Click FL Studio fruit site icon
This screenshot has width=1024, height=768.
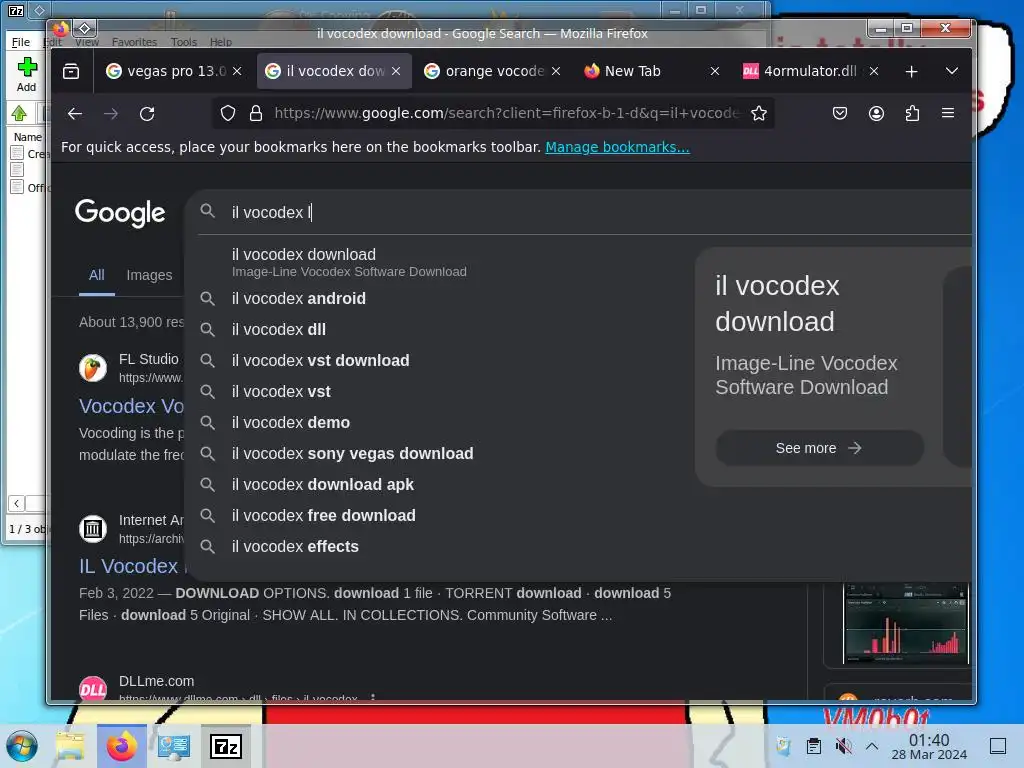point(93,368)
